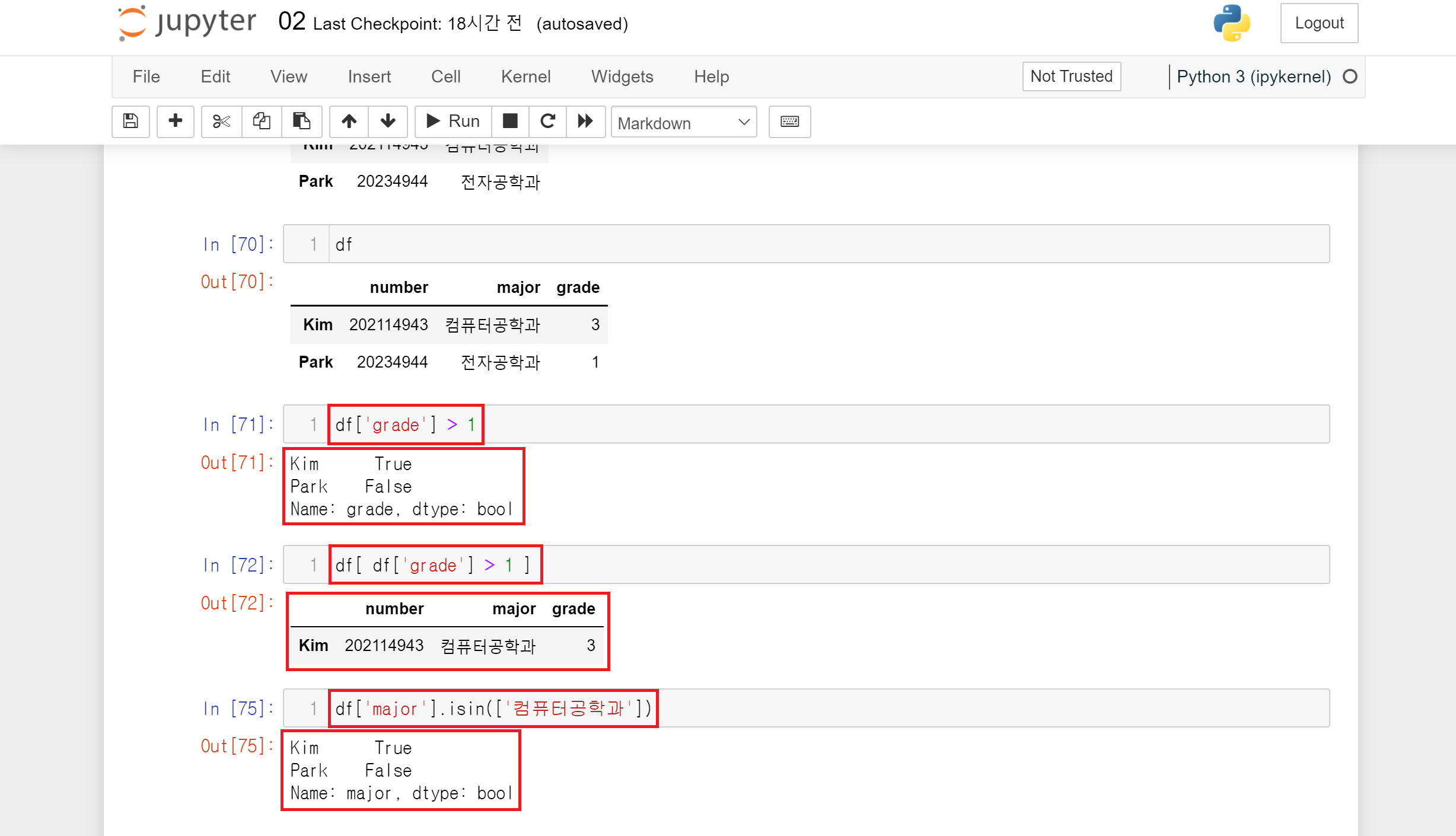Open the Cell menu
The height and width of the screenshot is (836, 1456).
(x=445, y=76)
